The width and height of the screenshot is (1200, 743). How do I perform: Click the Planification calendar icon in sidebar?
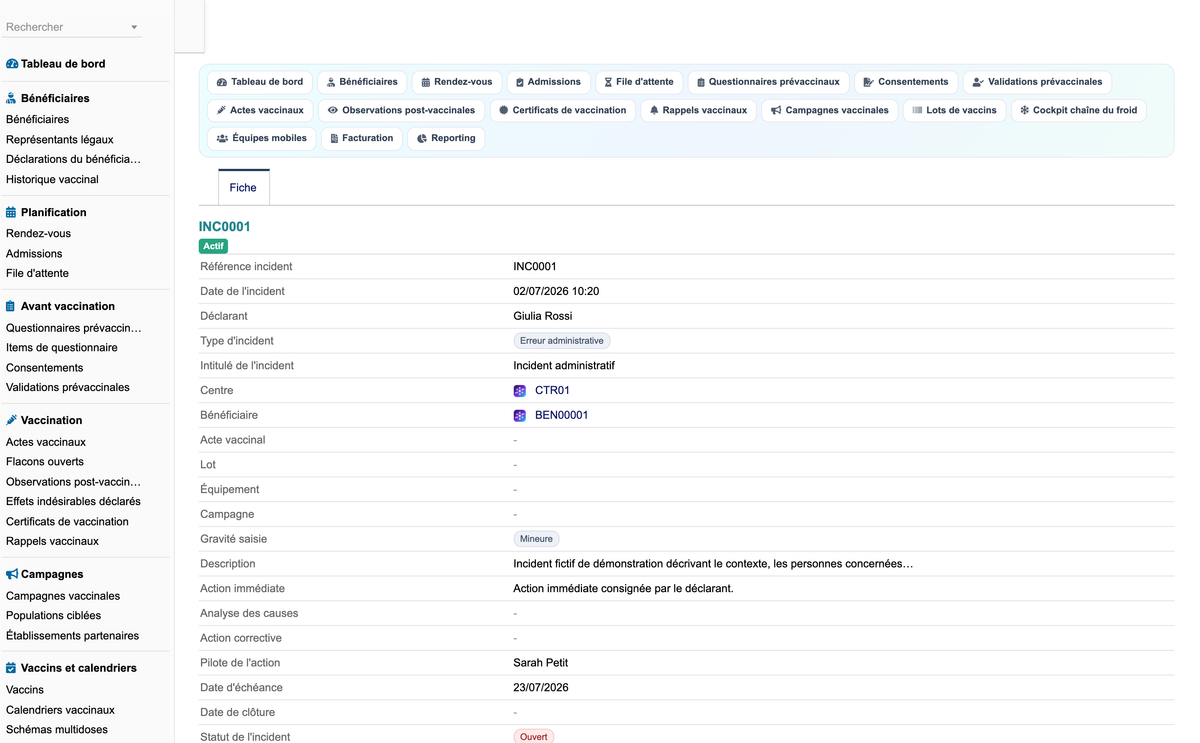coord(12,212)
